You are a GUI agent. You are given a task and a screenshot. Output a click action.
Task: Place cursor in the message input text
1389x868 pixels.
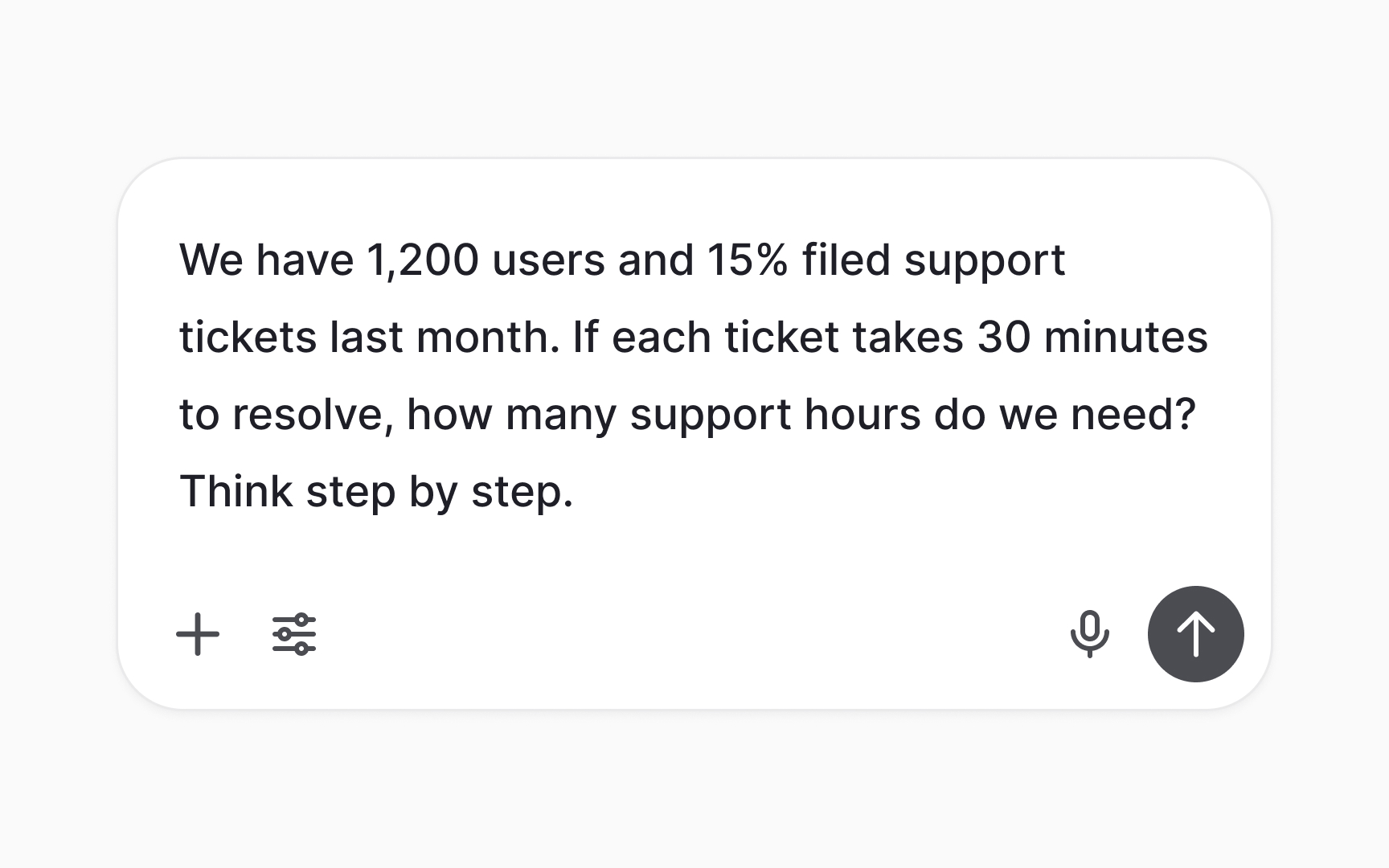(x=693, y=375)
